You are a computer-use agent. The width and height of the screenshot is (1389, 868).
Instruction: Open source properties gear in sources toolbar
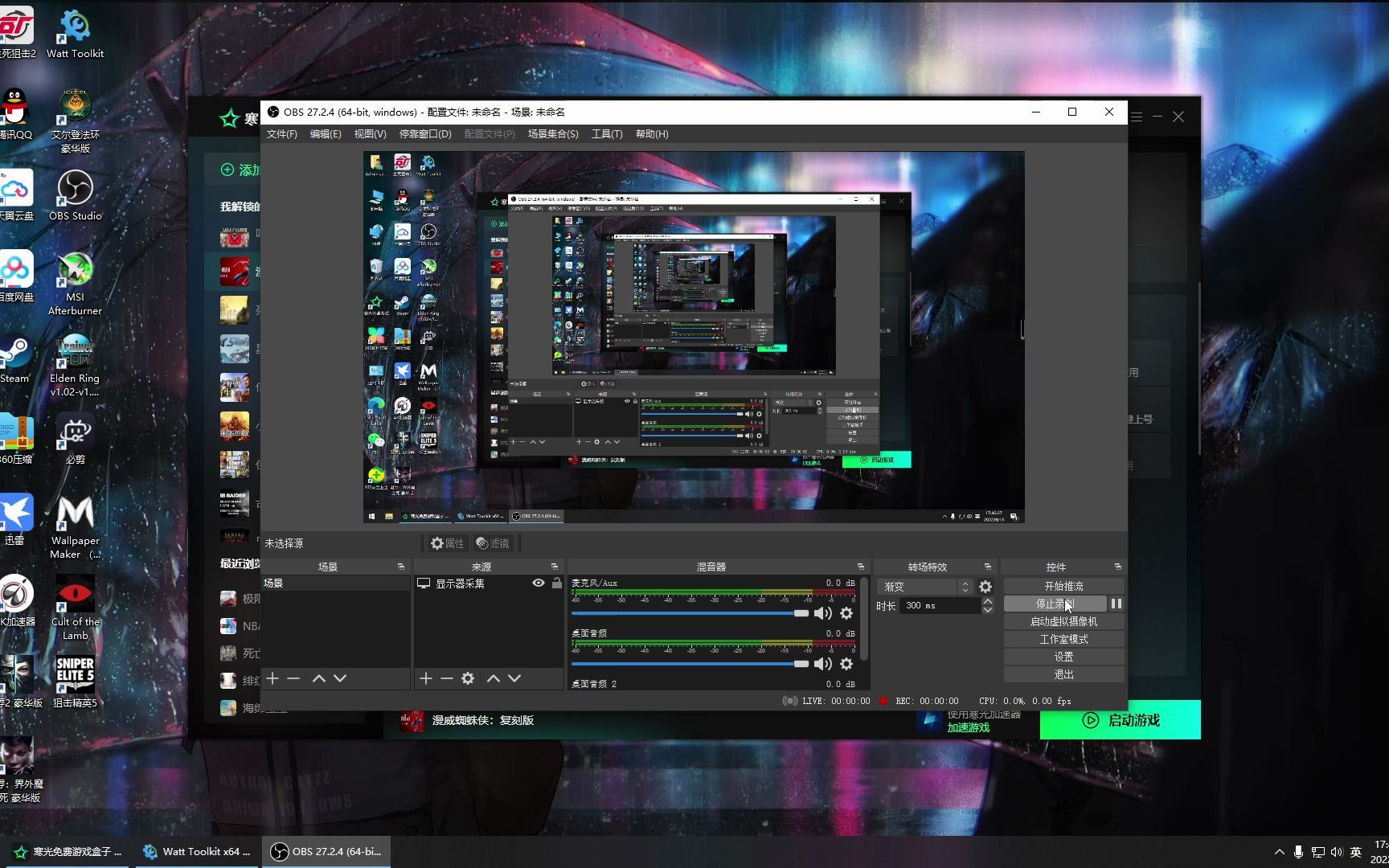tap(468, 678)
